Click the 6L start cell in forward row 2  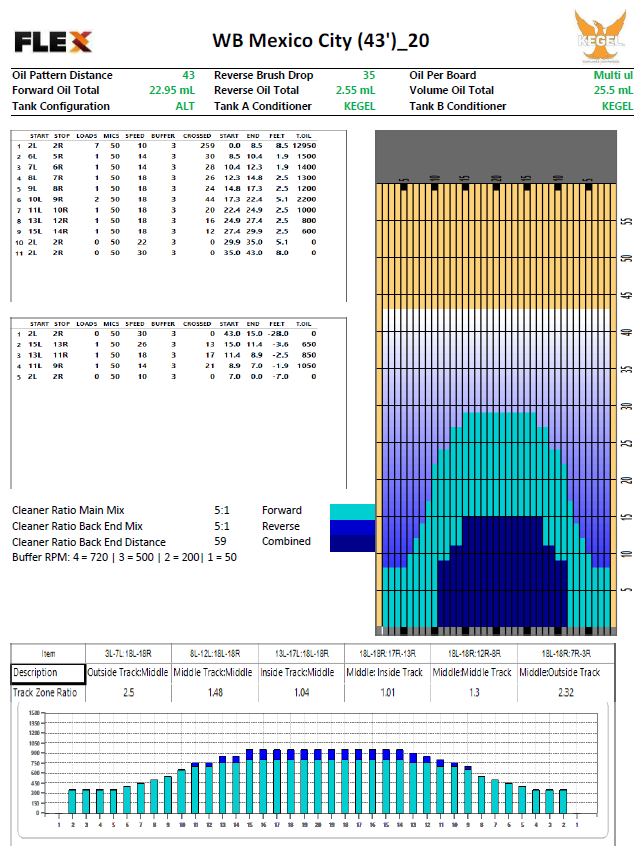point(33,156)
